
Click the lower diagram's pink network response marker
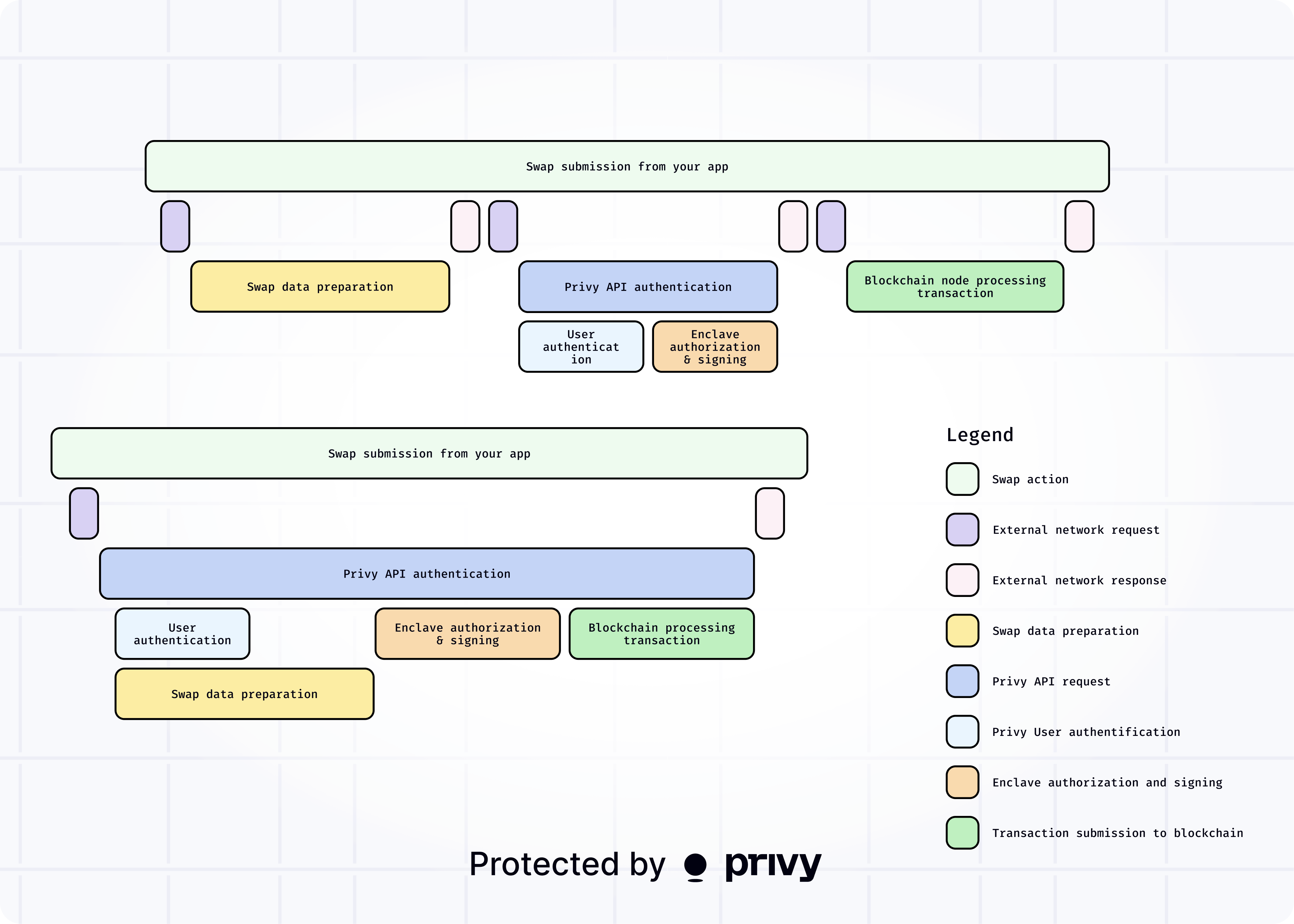[770, 513]
